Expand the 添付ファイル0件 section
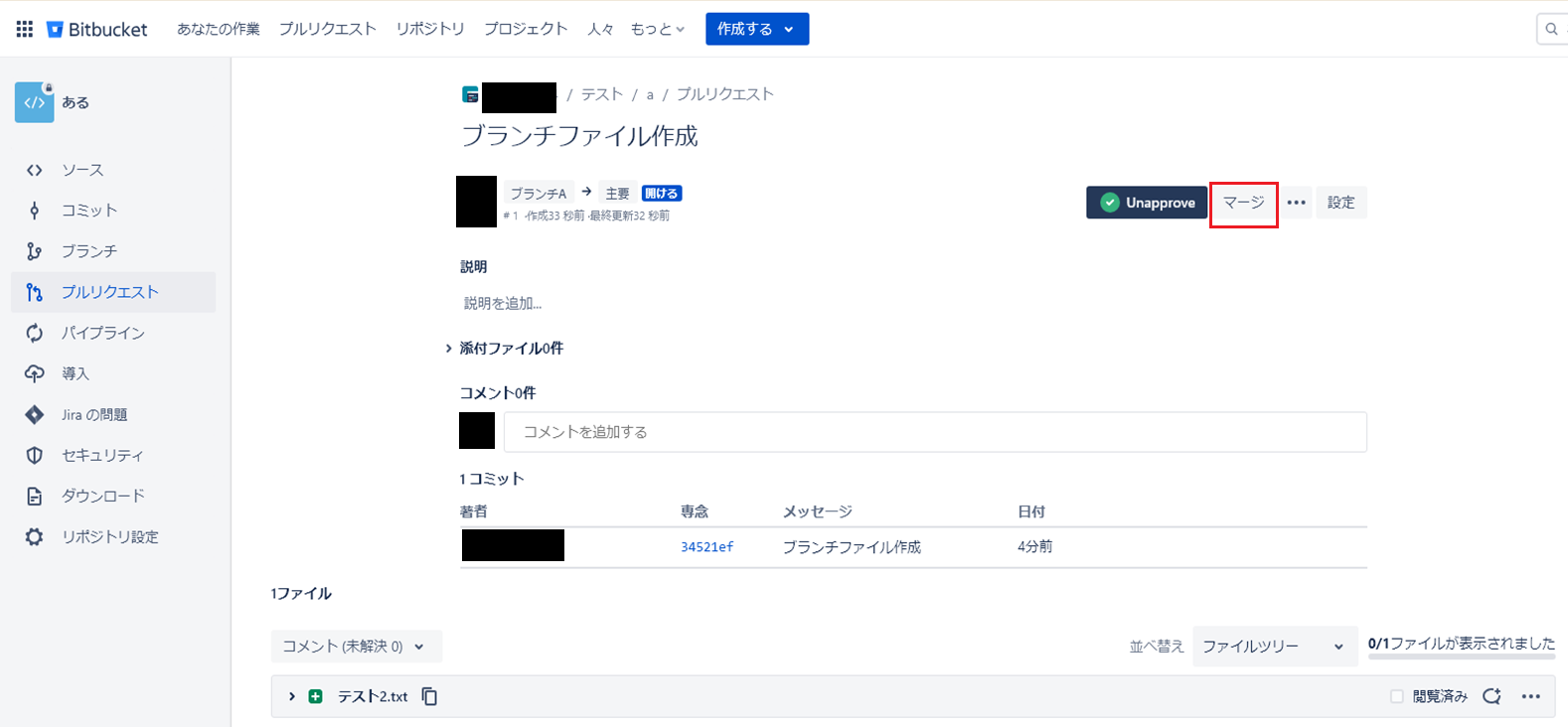 [448, 349]
